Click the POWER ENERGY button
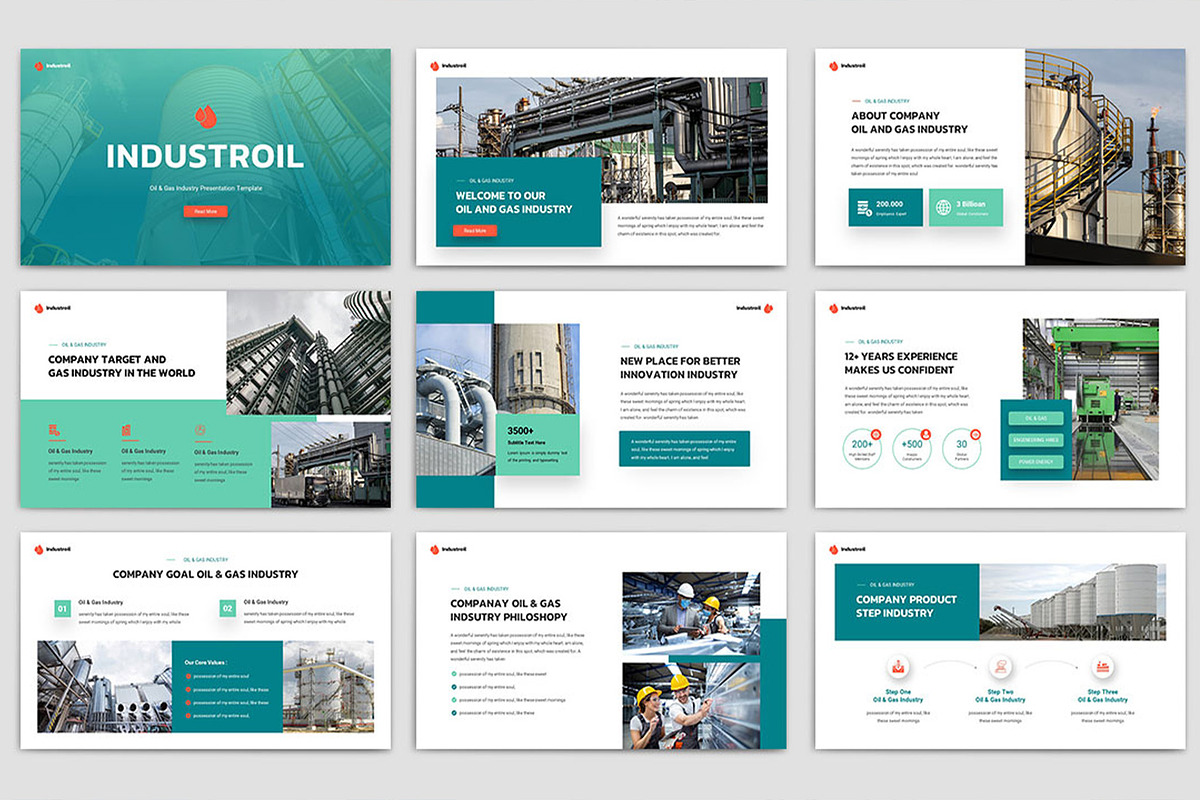Screen dimensions: 1200x800 click(1036, 462)
